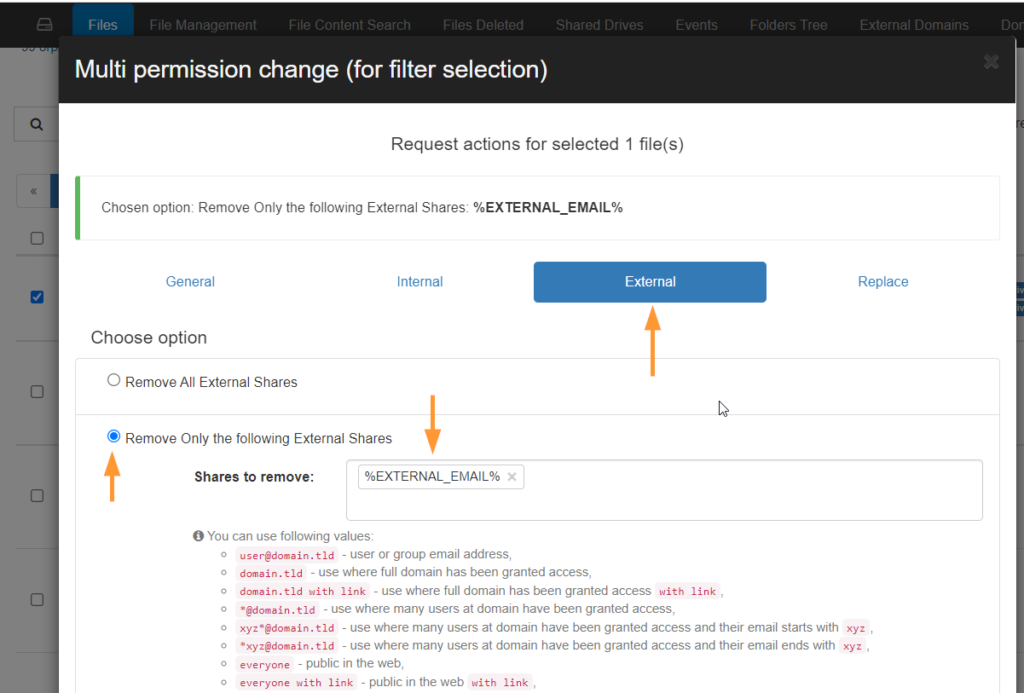Open the External Domains page
This screenshot has height=693, width=1024.
[x=914, y=25]
